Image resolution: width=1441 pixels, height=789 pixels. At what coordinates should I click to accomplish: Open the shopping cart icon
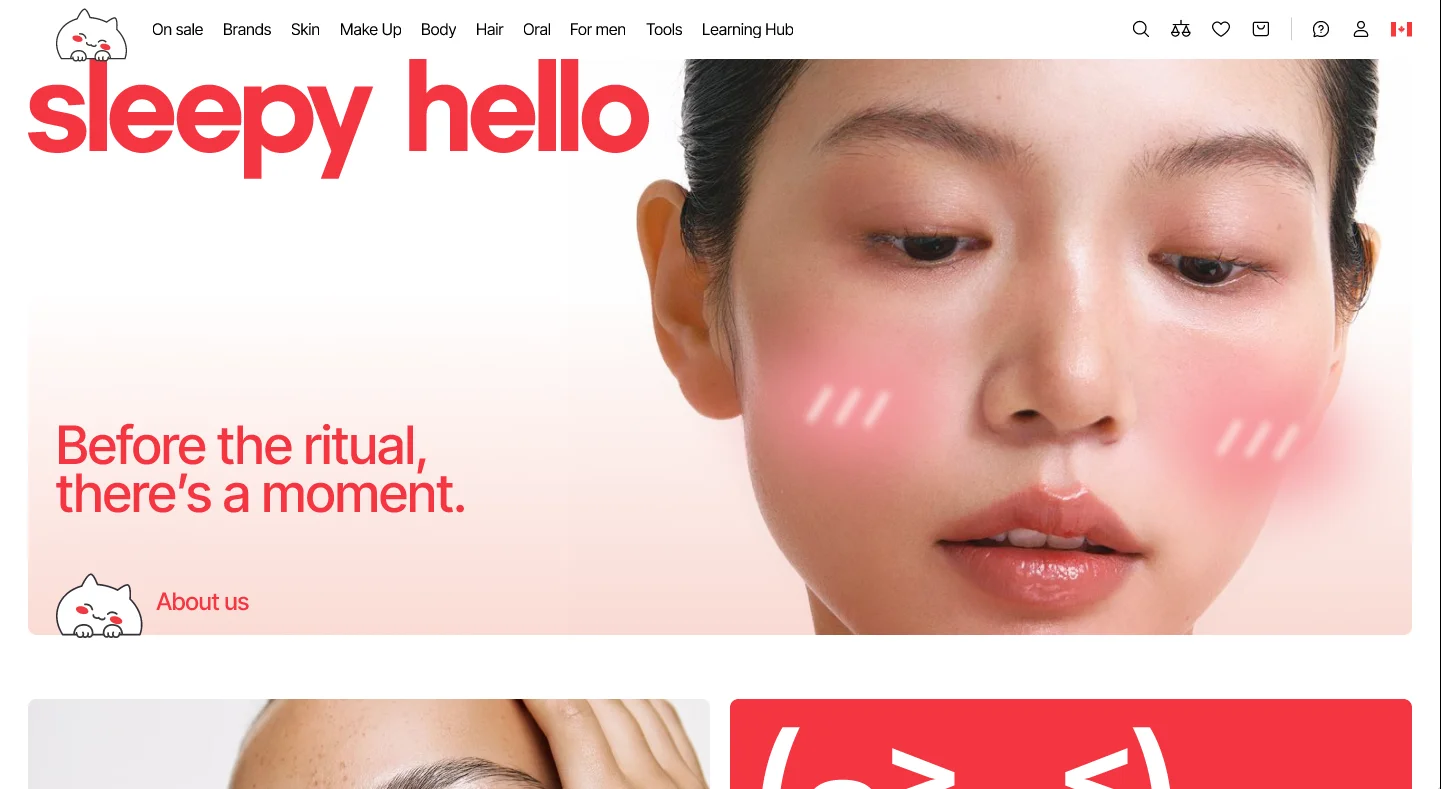pyautogui.click(x=1261, y=29)
